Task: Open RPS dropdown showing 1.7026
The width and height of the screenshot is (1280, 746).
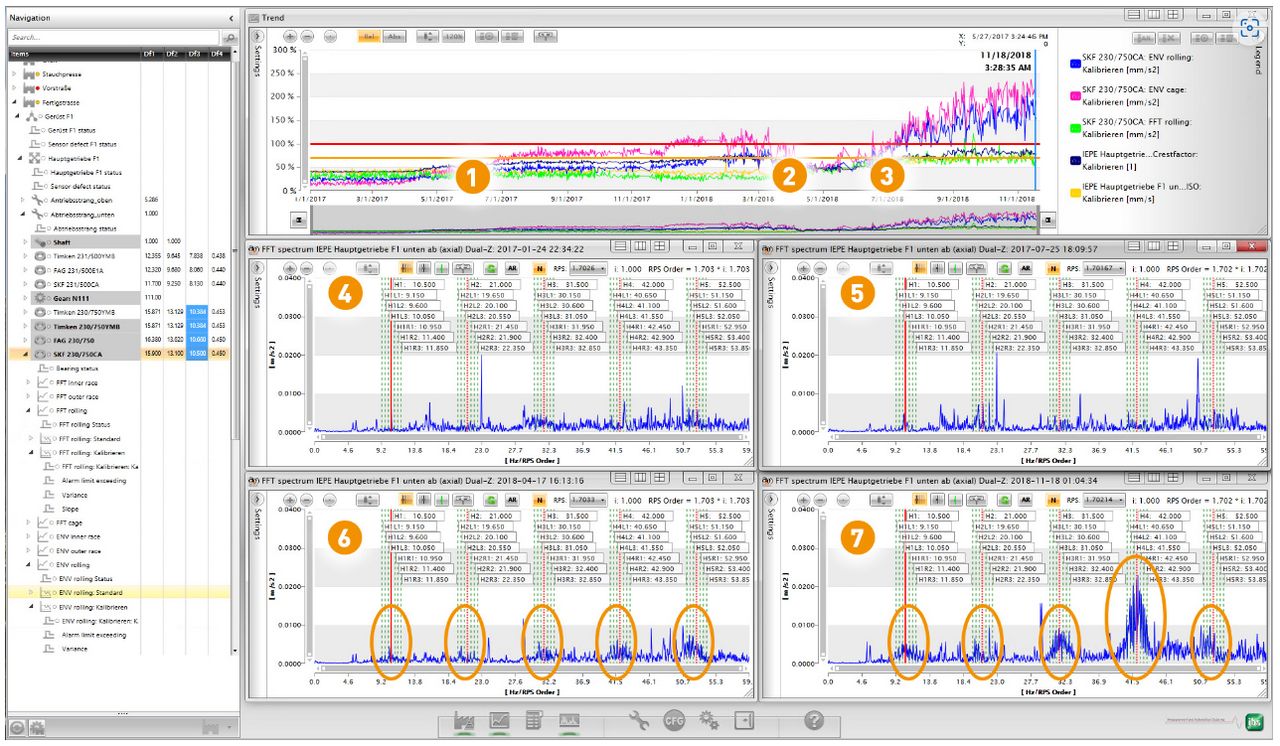Action: click(x=588, y=268)
